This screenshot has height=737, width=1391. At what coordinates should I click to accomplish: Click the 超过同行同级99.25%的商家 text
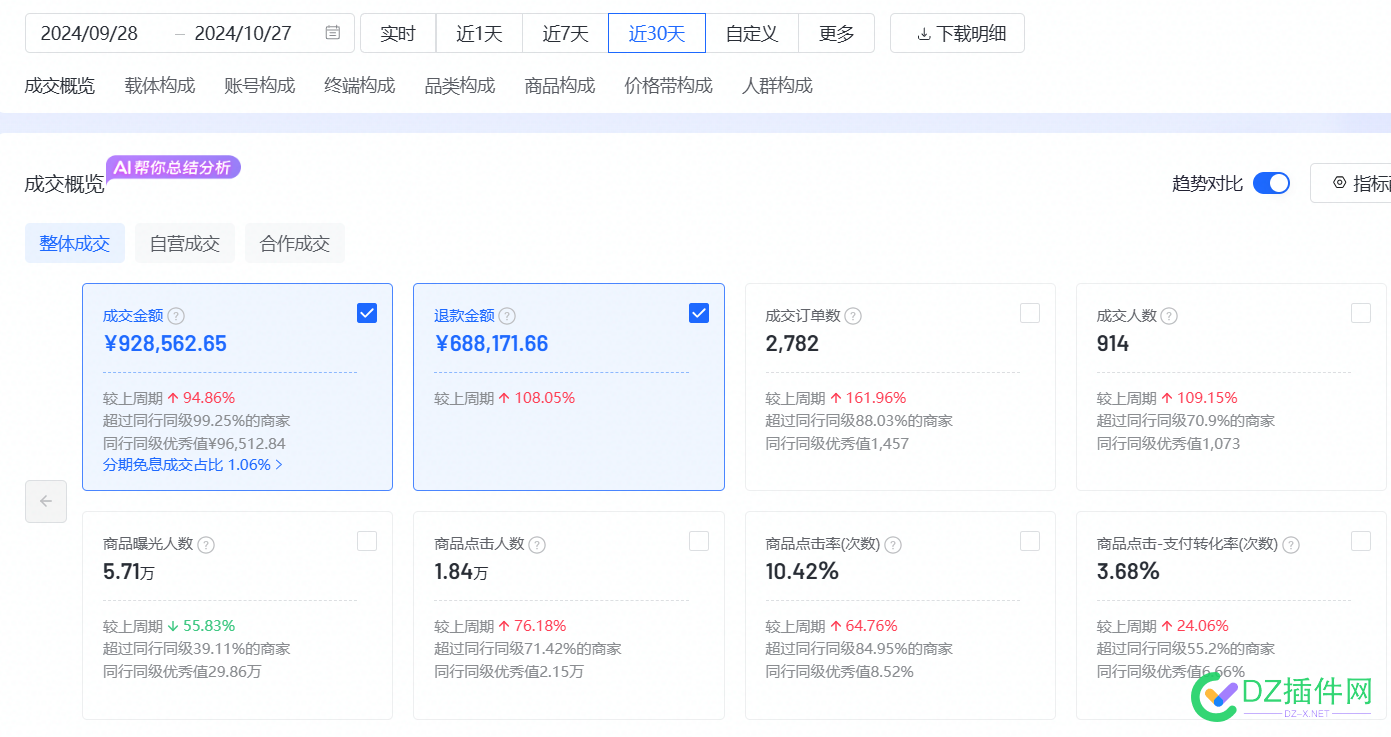point(197,421)
